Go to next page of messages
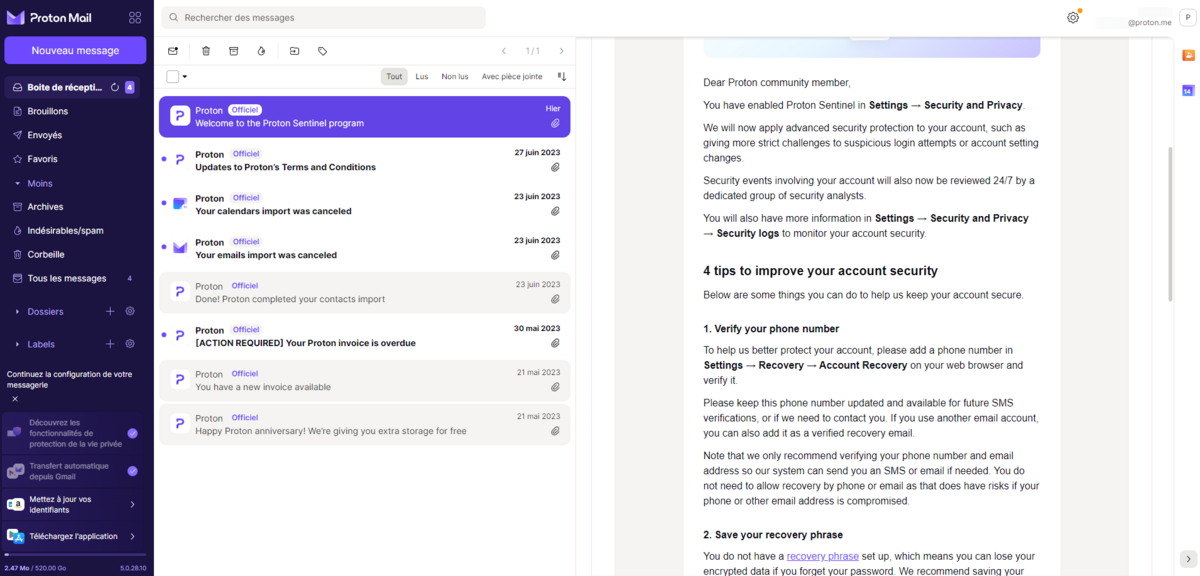 tap(561, 51)
